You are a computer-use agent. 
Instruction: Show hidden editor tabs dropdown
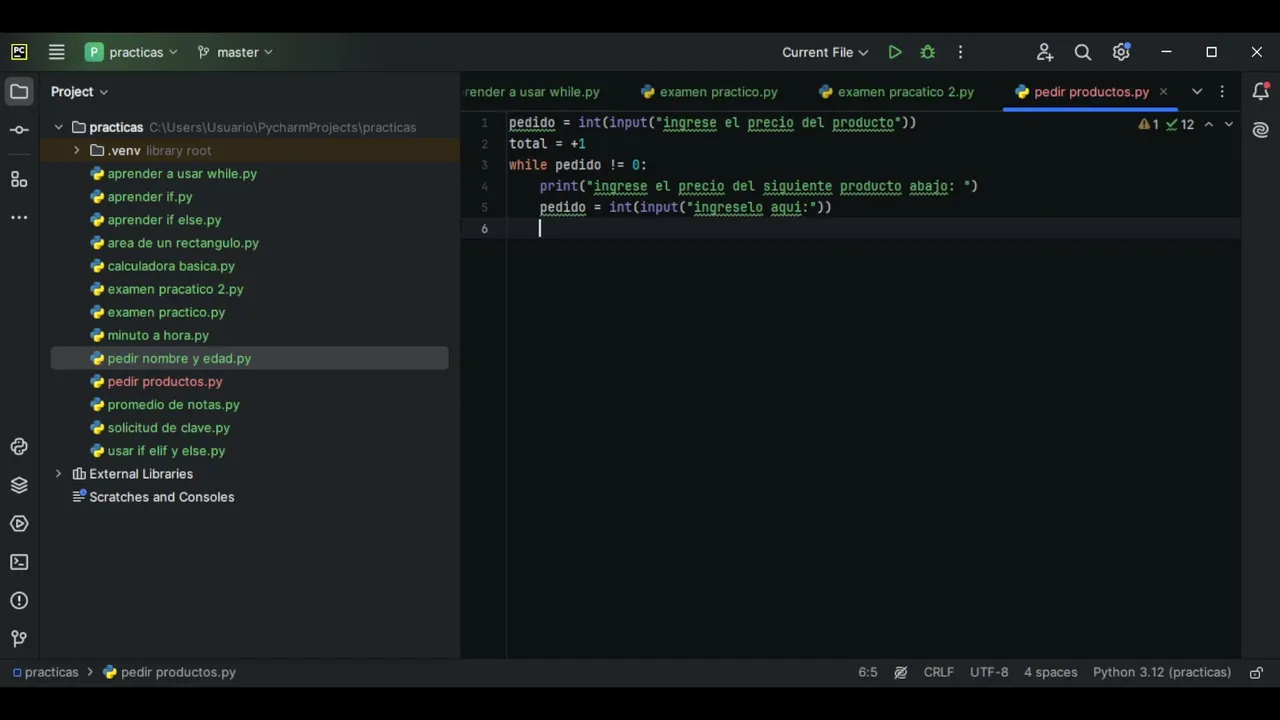point(1197,92)
